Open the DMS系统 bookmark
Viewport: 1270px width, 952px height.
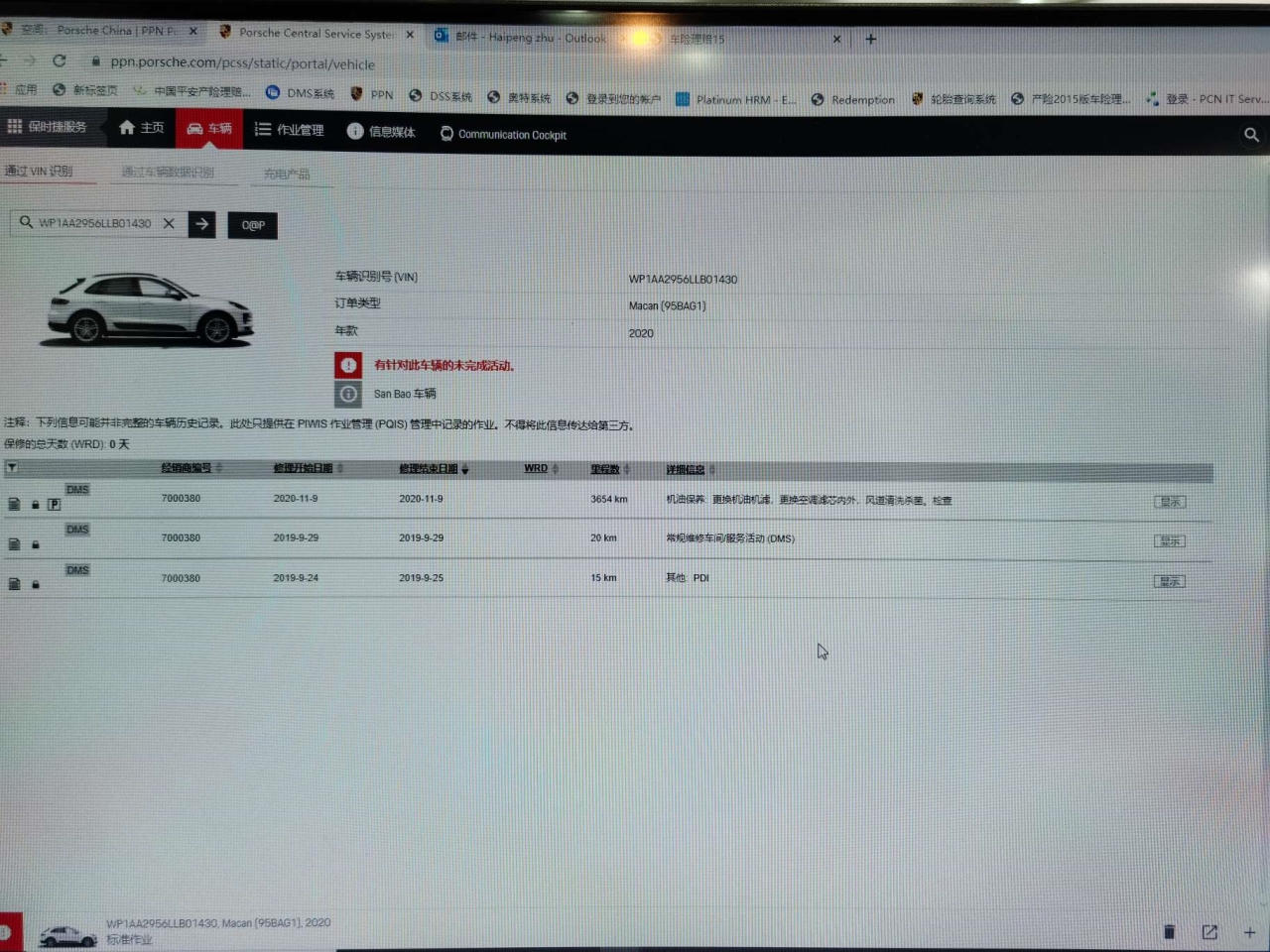point(300,93)
